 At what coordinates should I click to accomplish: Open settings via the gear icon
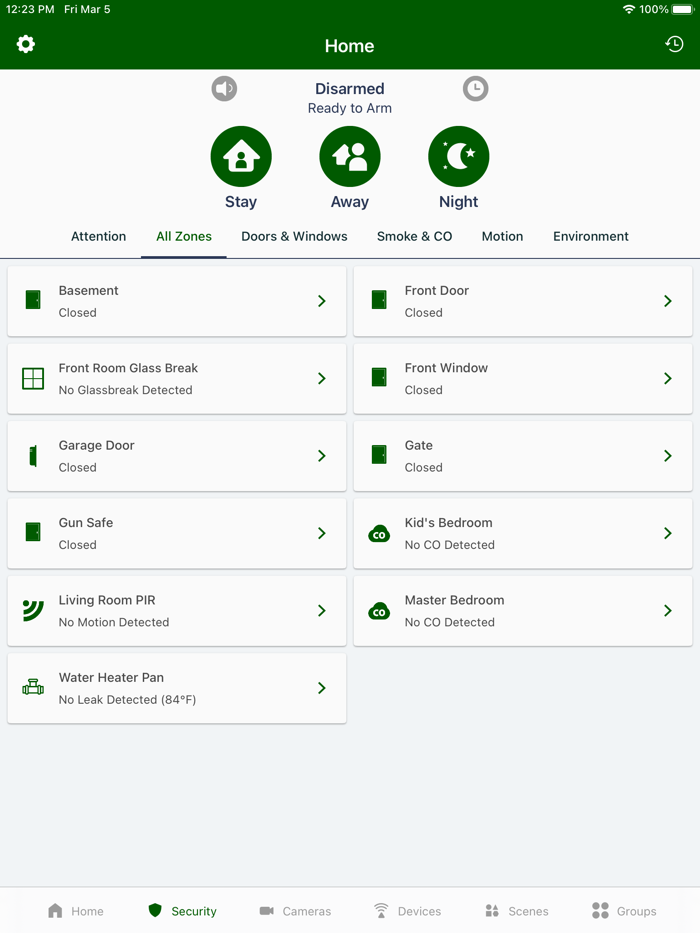(26, 44)
